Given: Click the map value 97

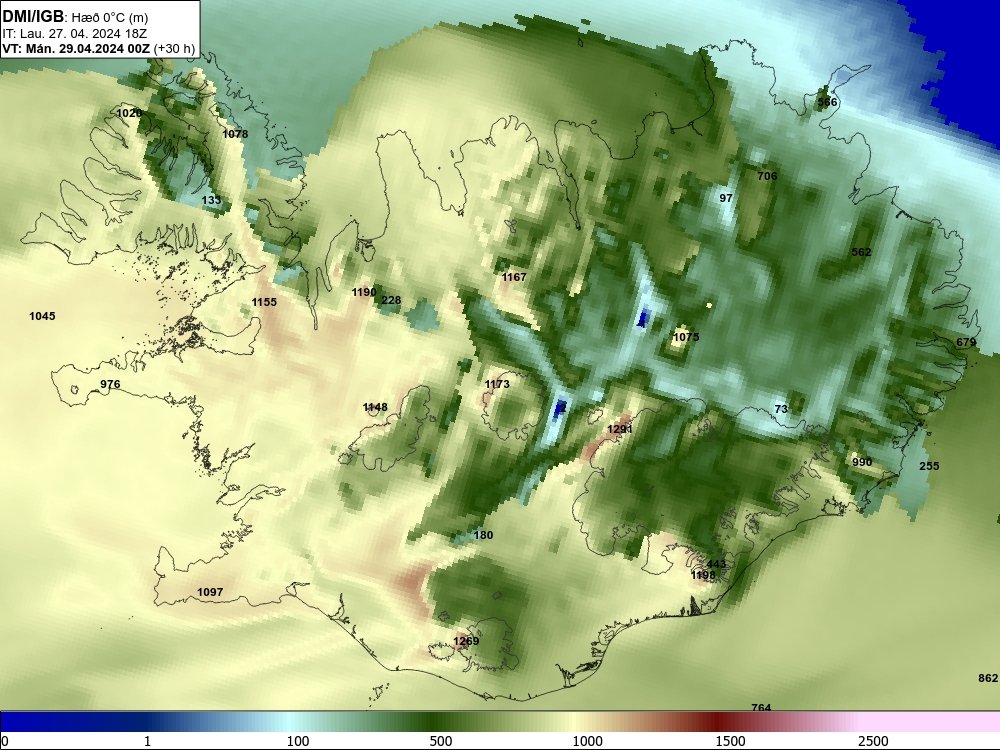Looking at the screenshot, I should 726,198.
